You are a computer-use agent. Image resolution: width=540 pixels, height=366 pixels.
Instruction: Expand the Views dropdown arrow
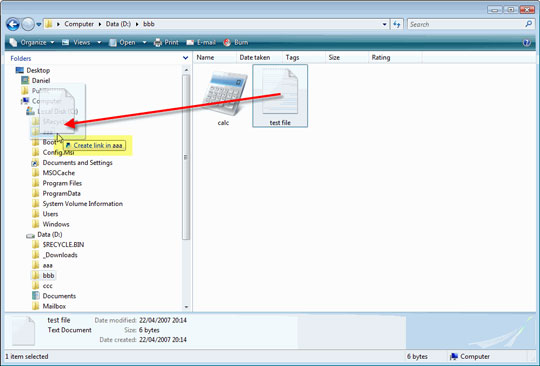(99, 43)
